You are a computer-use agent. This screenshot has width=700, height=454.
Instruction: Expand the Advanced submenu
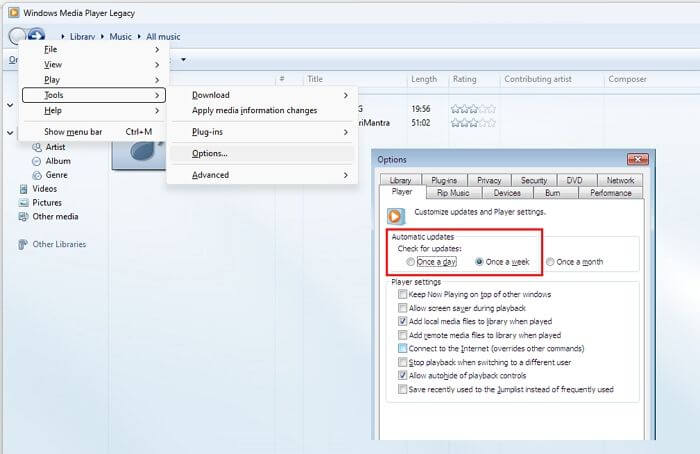262,175
